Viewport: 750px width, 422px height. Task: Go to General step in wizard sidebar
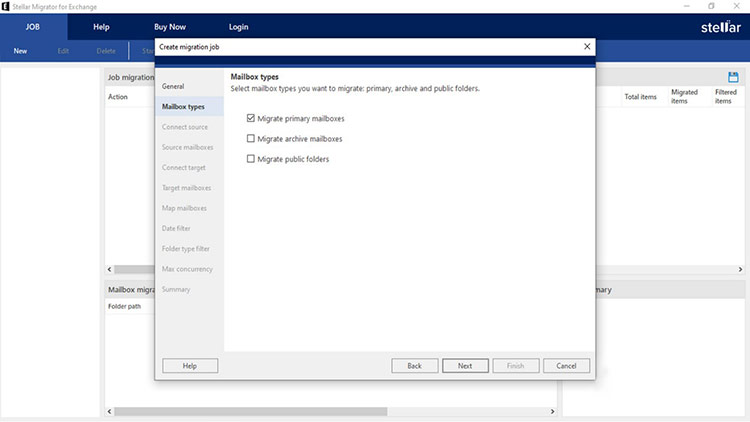tap(173, 87)
